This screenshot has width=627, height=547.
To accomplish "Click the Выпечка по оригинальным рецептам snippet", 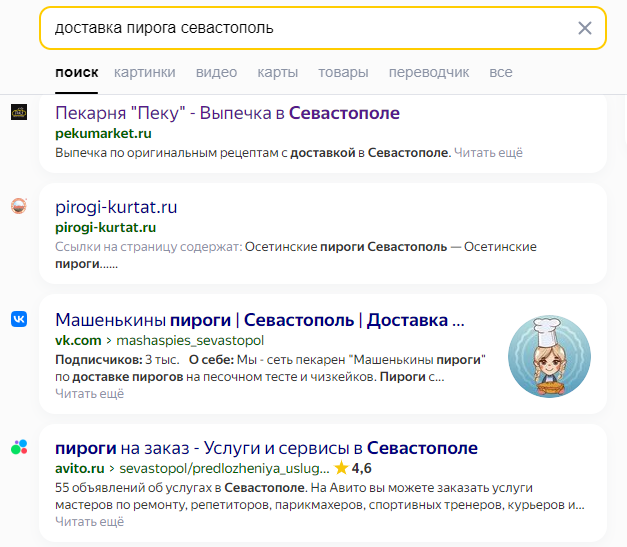I will tap(253, 153).
